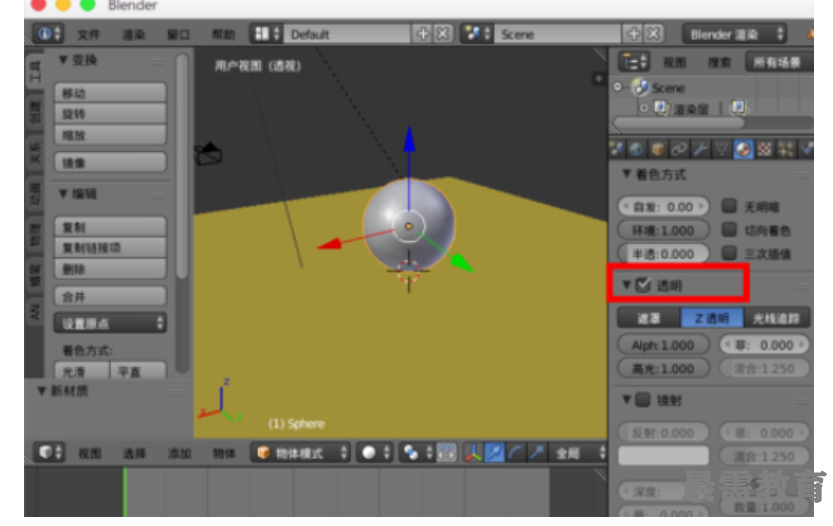Click the 渲染层 render layers icon
The image size is (833, 526).
click(x=661, y=108)
